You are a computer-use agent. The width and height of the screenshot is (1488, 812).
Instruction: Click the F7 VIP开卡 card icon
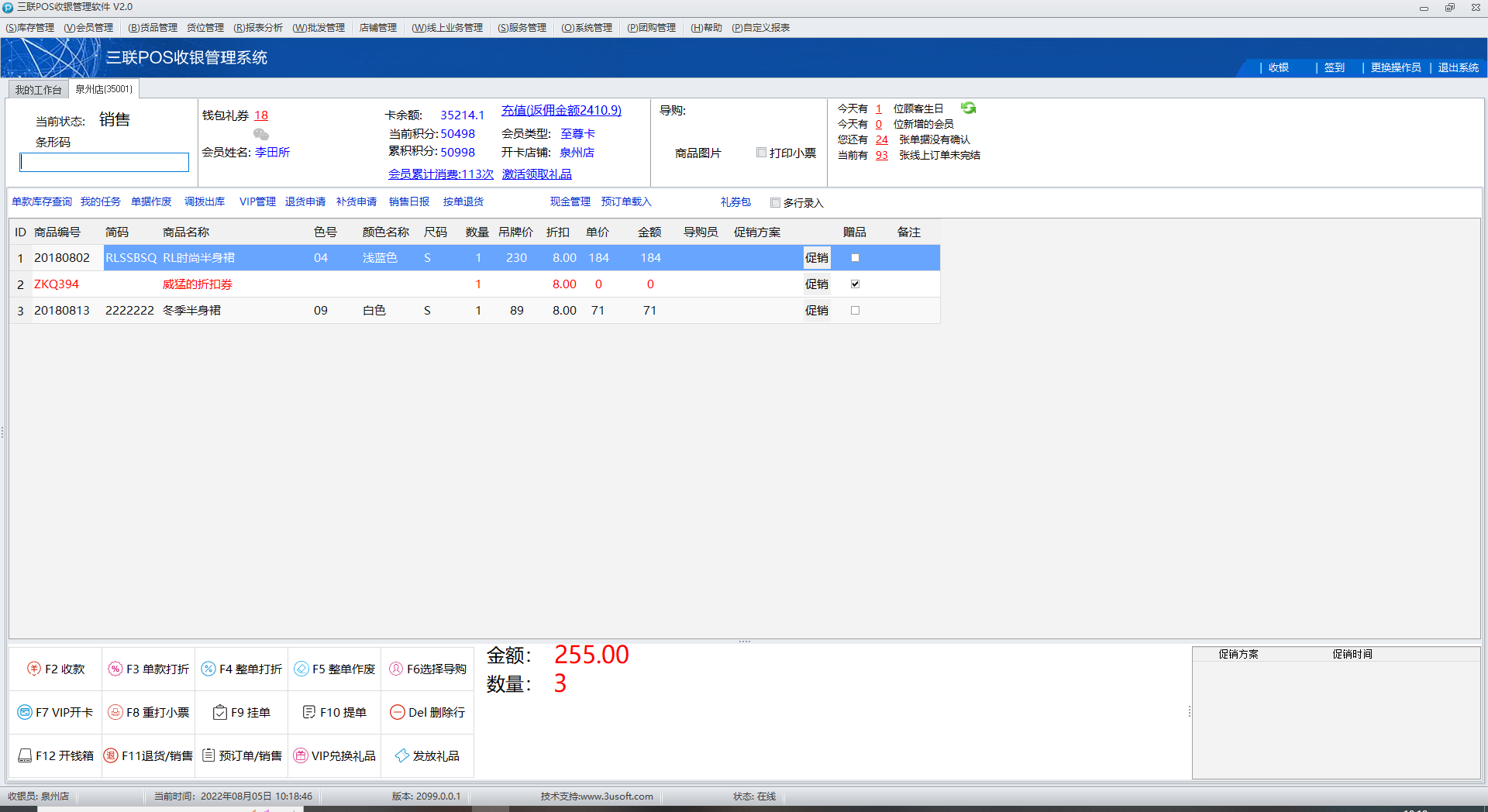click(x=25, y=712)
